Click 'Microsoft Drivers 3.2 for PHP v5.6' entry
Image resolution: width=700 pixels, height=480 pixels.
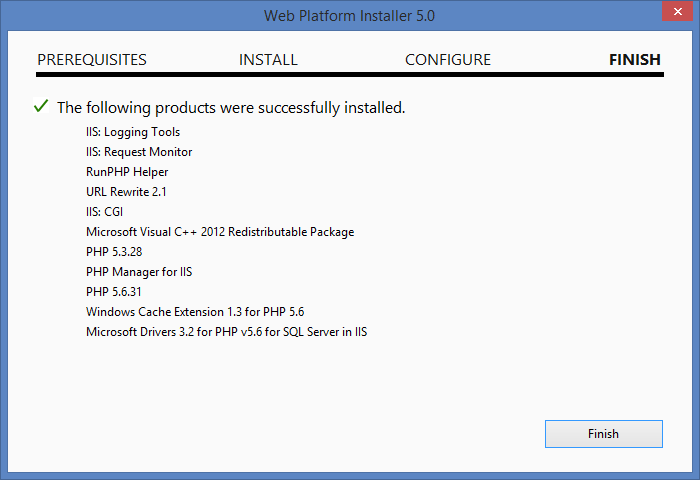226,332
